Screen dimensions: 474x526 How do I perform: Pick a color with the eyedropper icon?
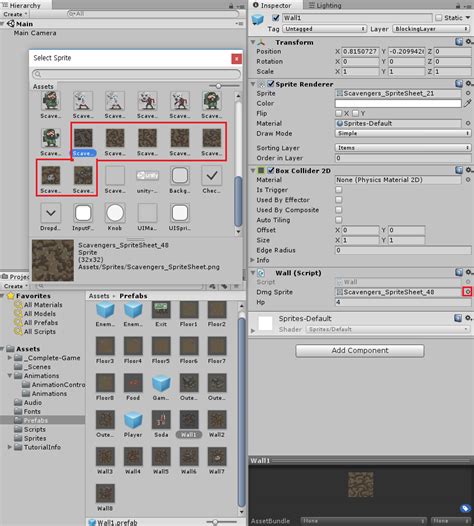point(468,103)
